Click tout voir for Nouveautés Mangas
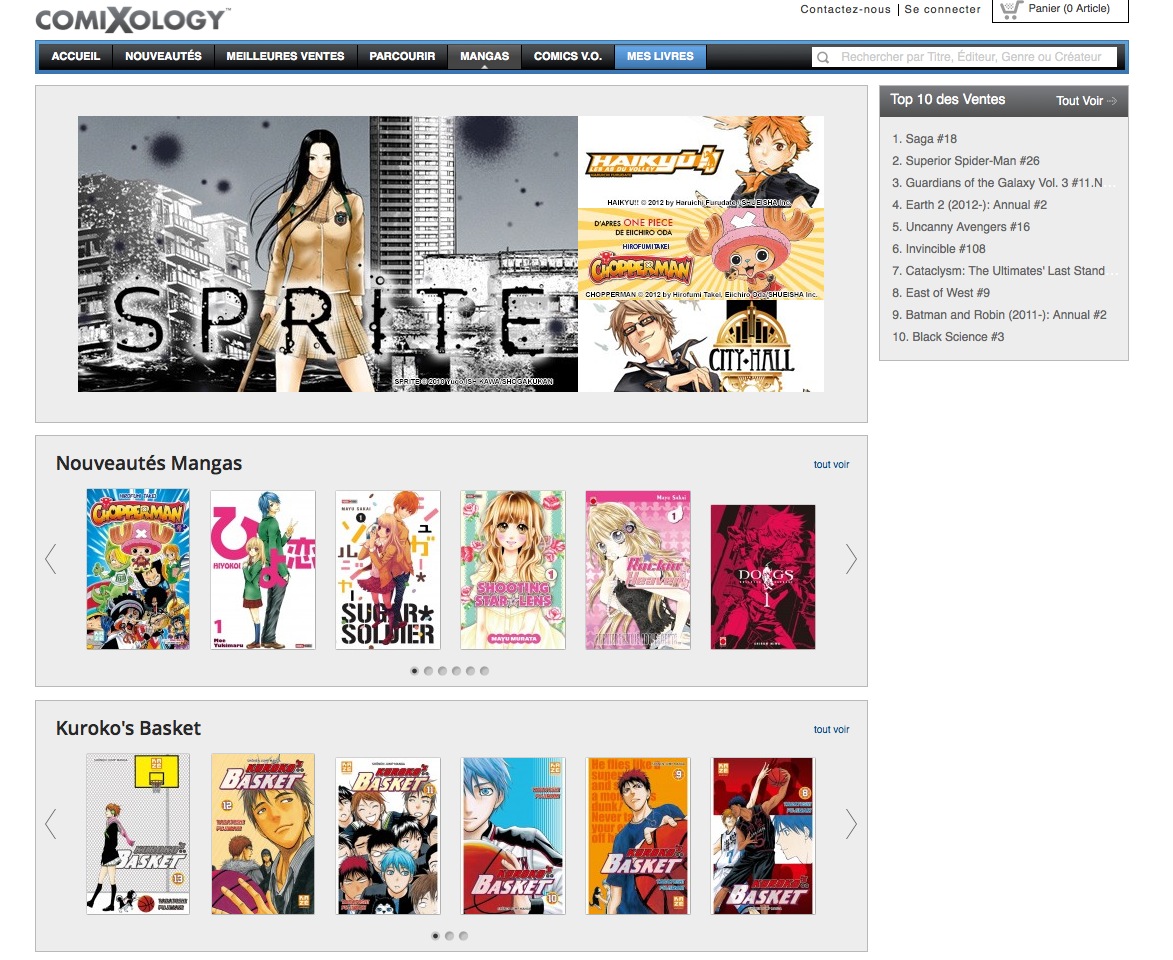The image size is (1173, 960). 831,465
